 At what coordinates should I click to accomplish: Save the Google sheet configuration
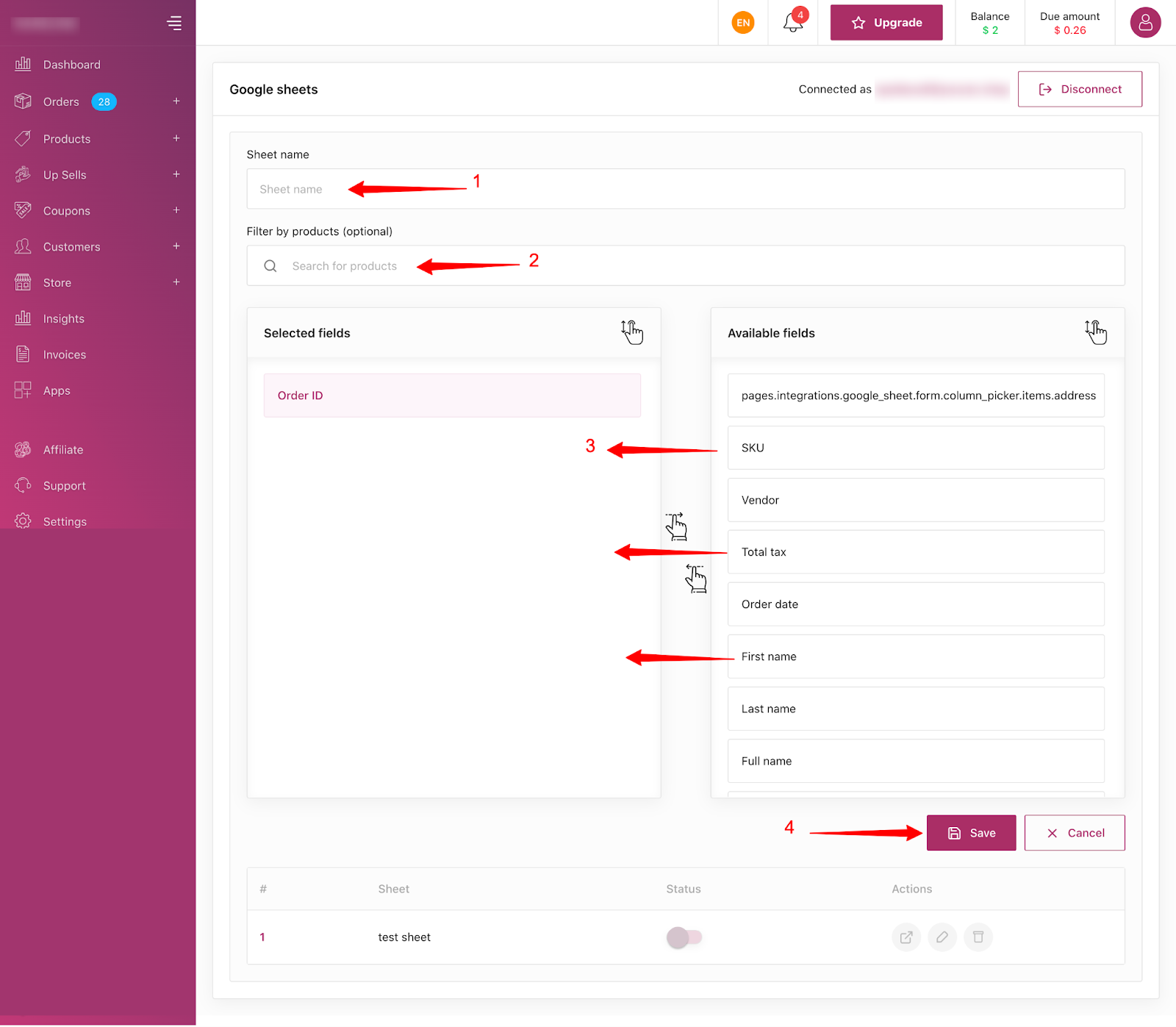971,833
